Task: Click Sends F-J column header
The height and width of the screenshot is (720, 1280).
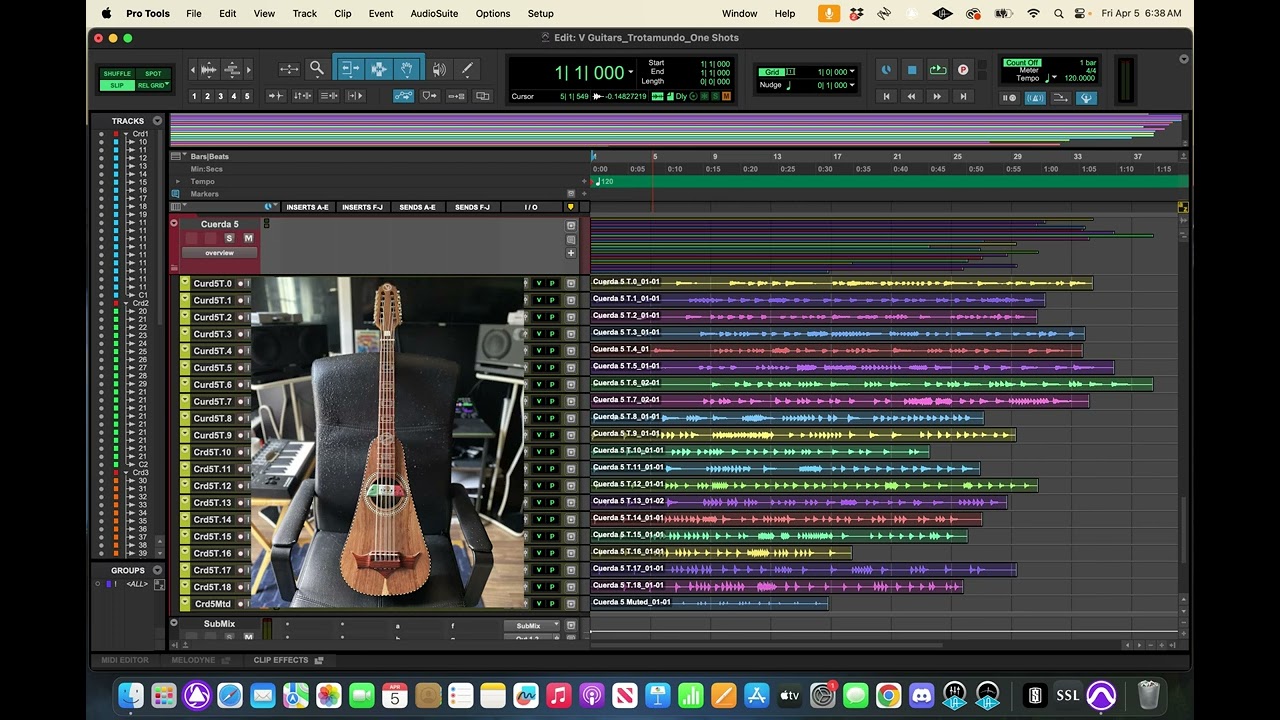Action: click(472, 207)
